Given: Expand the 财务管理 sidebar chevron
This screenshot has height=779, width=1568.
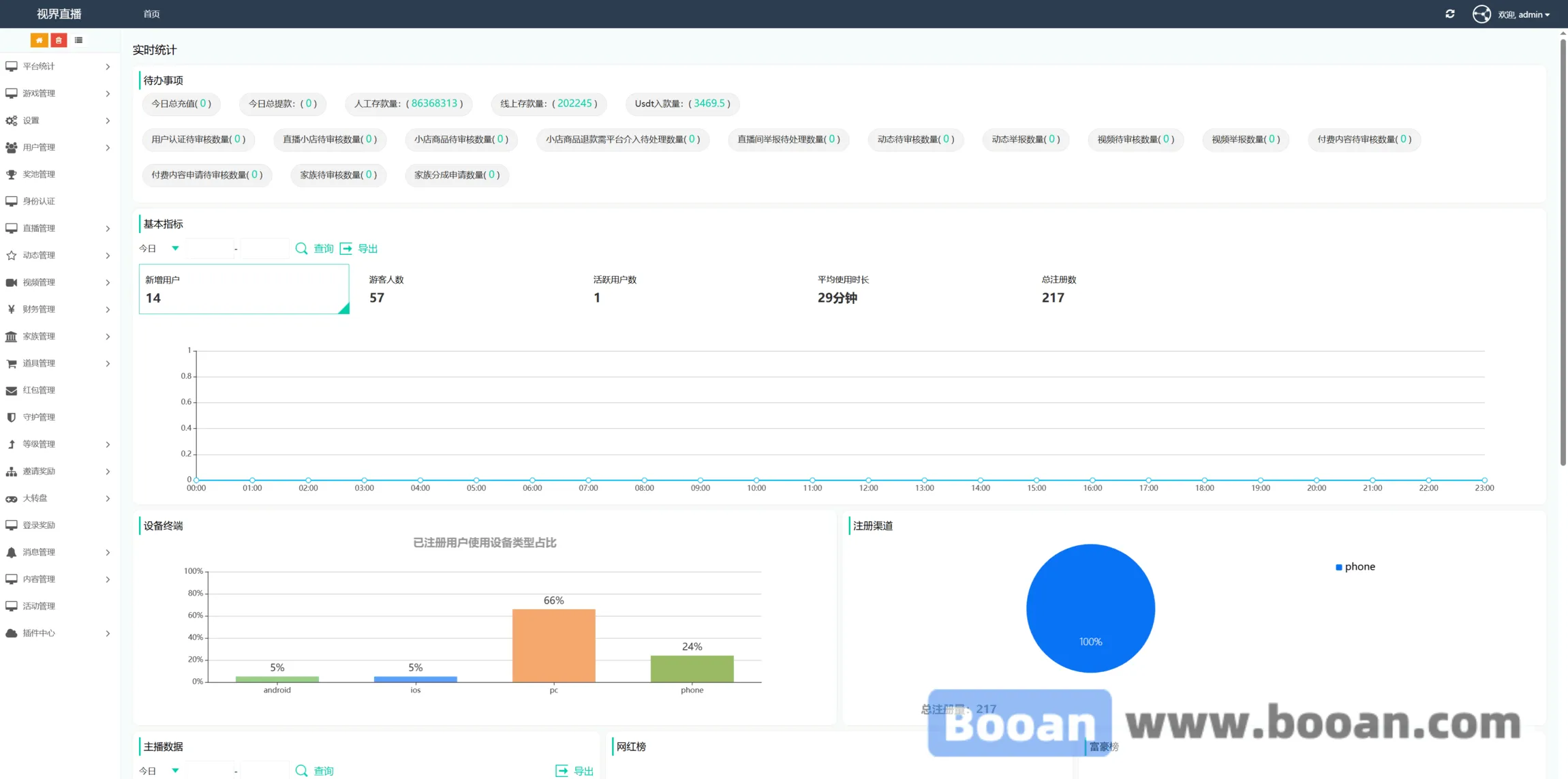Looking at the screenshot, I should [x=108, y=309].
